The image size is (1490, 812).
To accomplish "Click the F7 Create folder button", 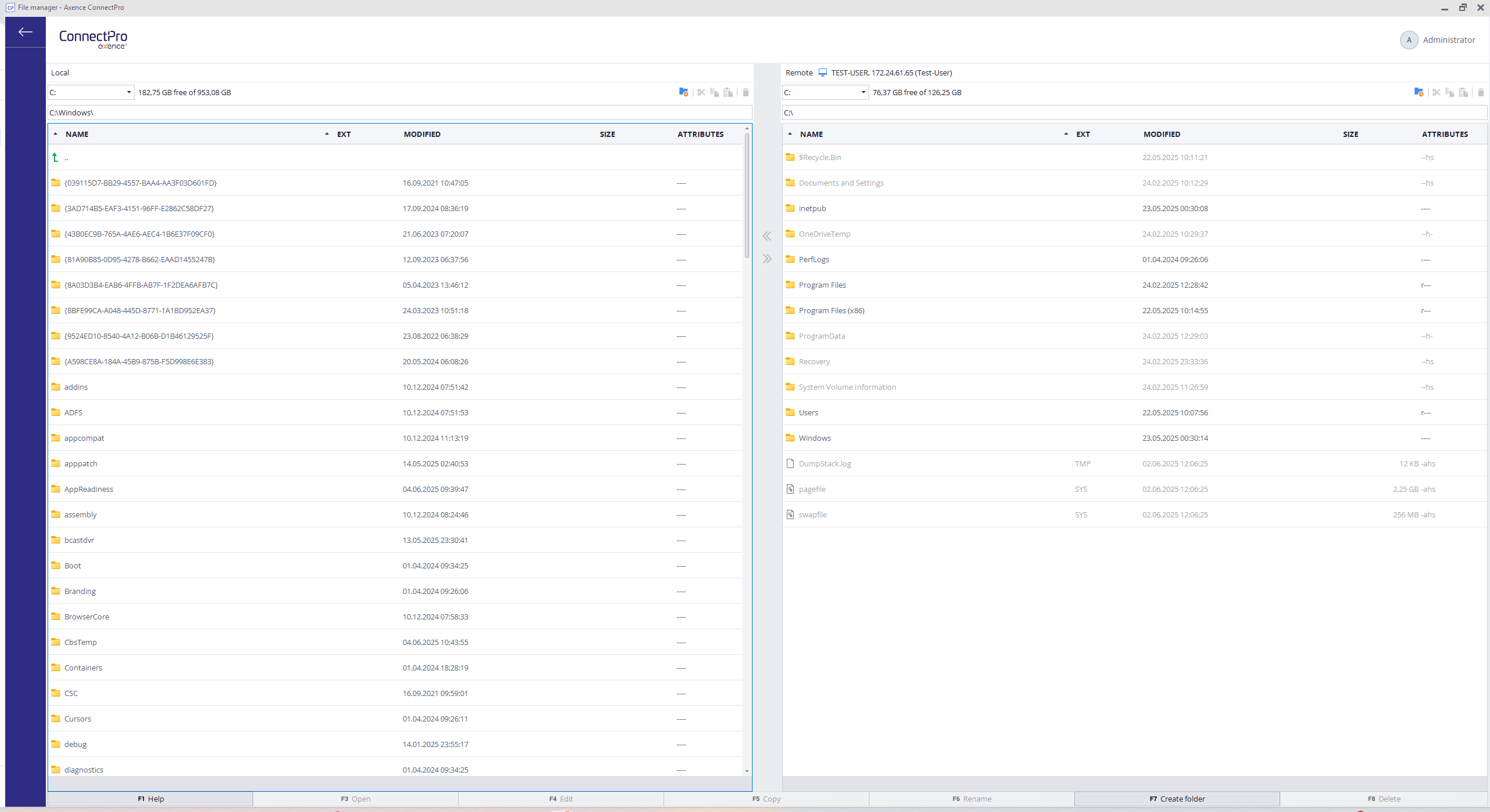I will pos(1177,799).
